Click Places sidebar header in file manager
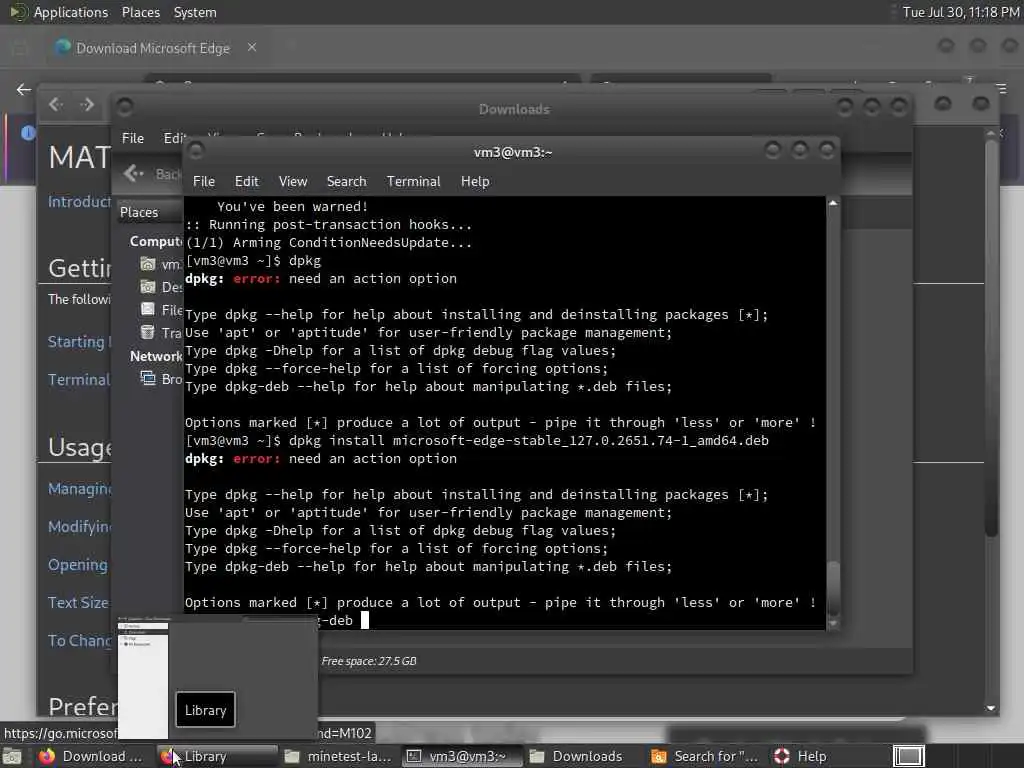 click(139, 212)
